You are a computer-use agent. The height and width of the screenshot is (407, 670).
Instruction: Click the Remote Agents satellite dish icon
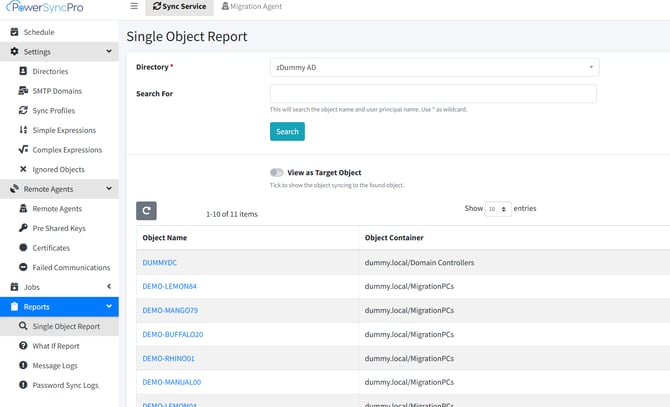click(14, 189)
